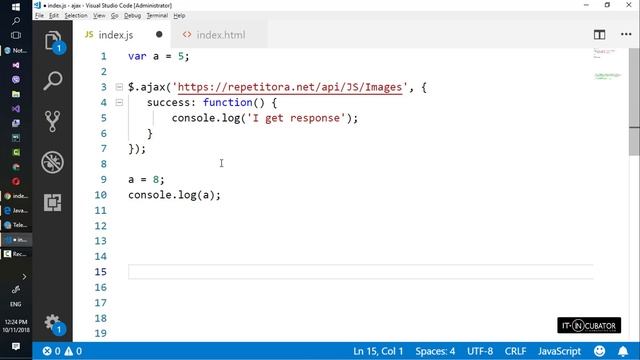This screenshot has width=640, height=360.
Task: Open the Help menu
Action: click(179, 16)
